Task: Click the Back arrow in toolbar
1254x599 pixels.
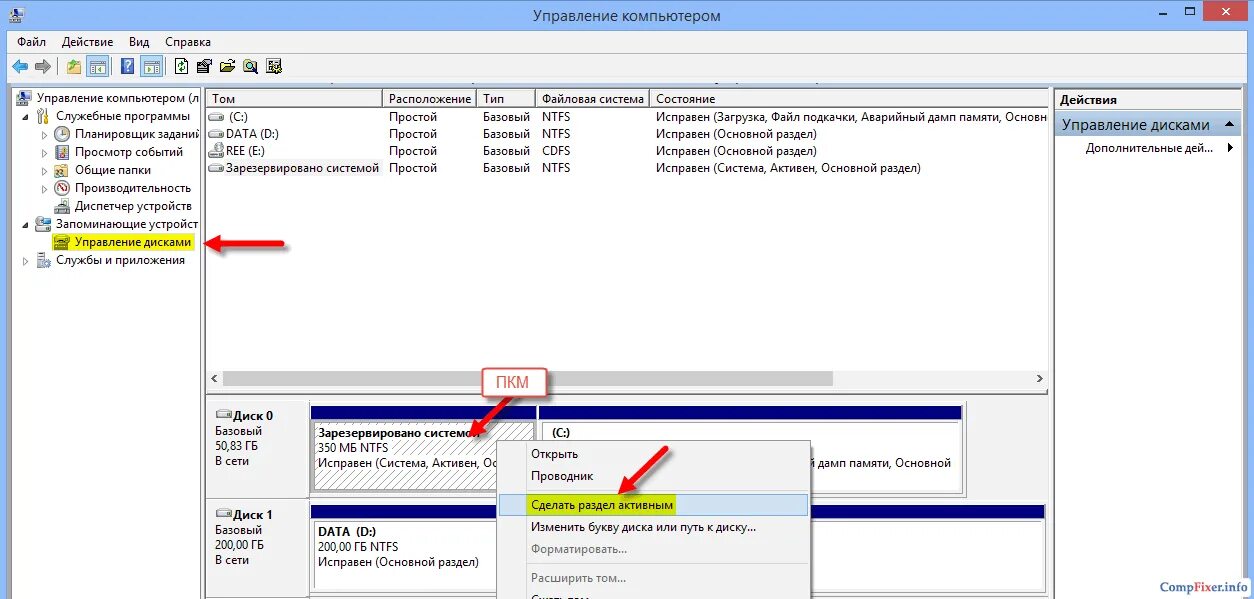Action: pyautogui.click(x=20, y=67)
